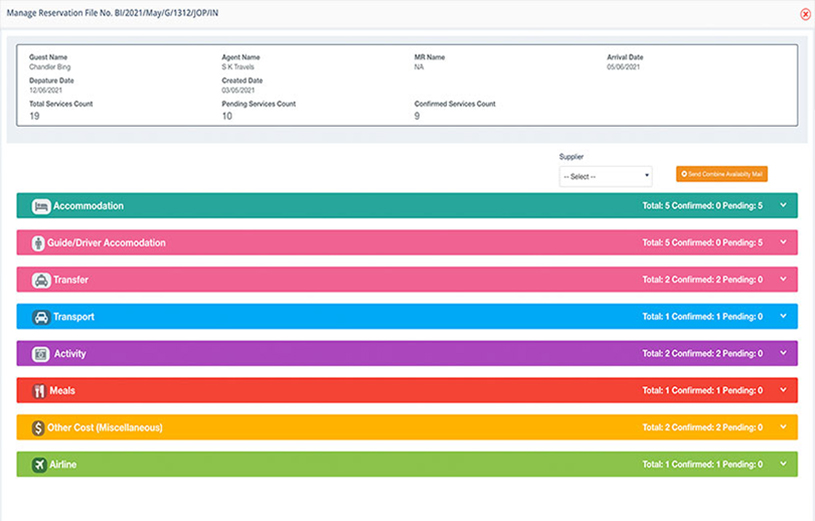Screen dimensions: 815x521
Task: Click the Transport car icon
Action: (x=41, y=317)
